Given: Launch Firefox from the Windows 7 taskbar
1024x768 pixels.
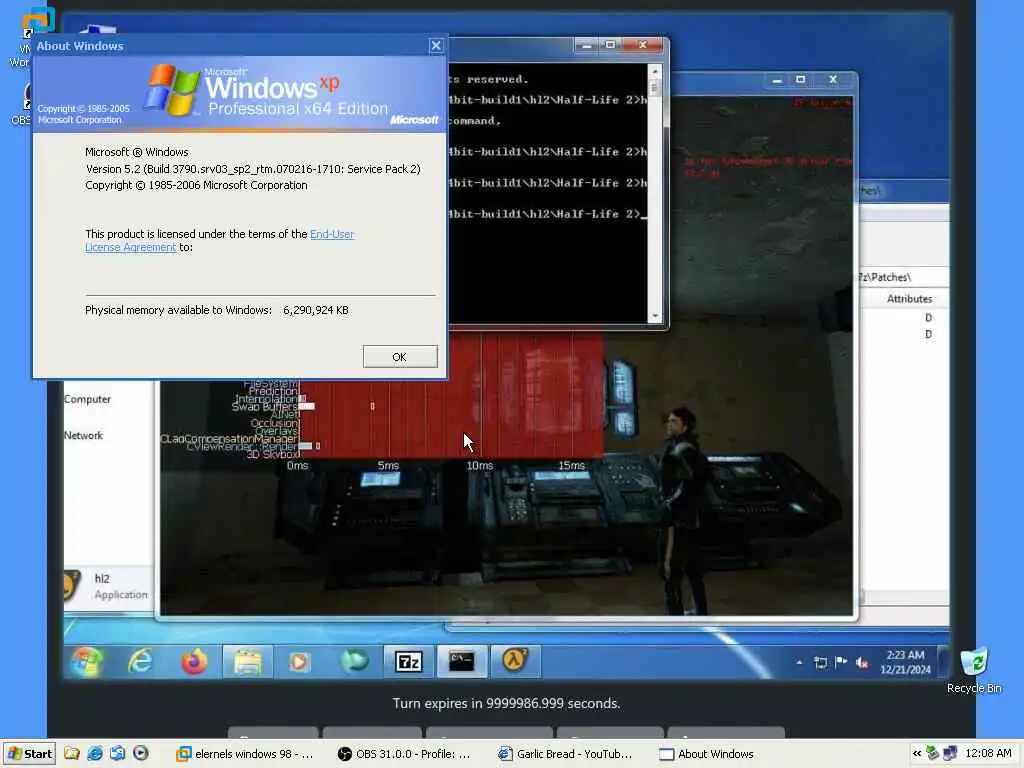Looking at the screenshot, I should tap(194, 662).
